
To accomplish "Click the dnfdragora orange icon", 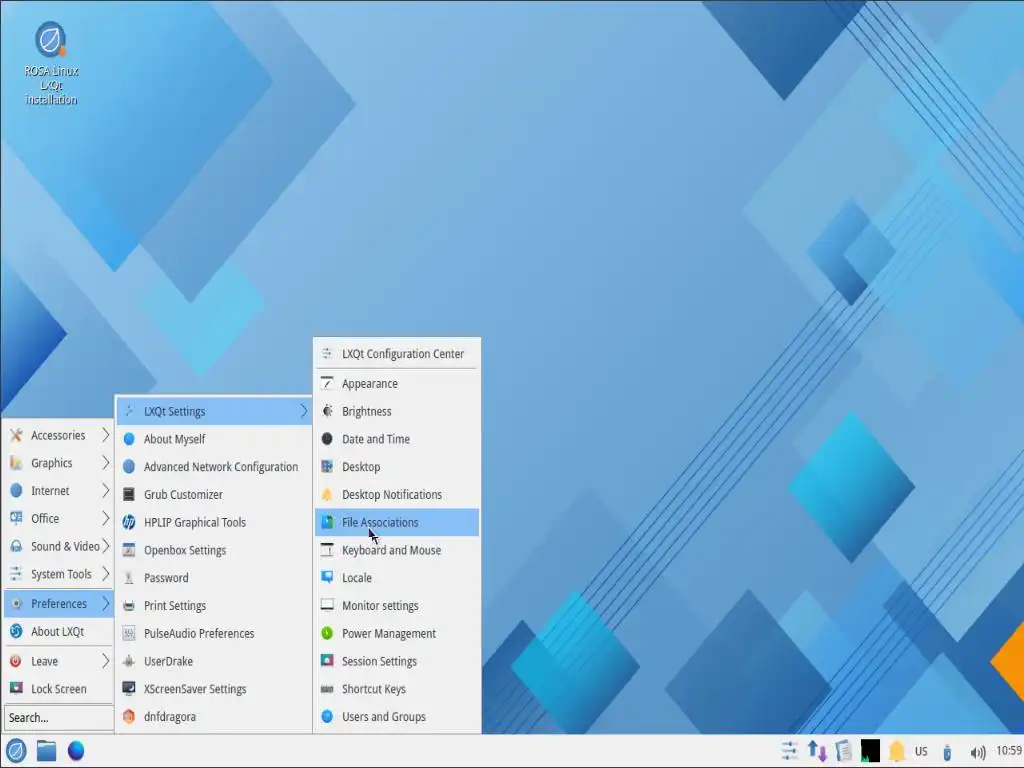I will click(129, 716).
